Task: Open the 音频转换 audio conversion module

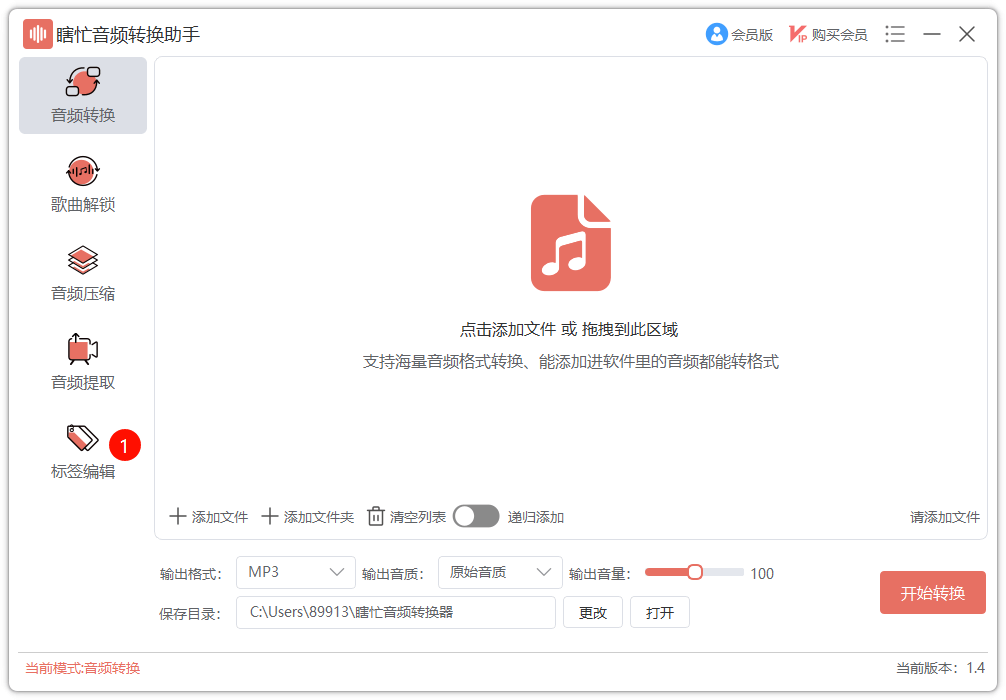Action: point(83,96)
